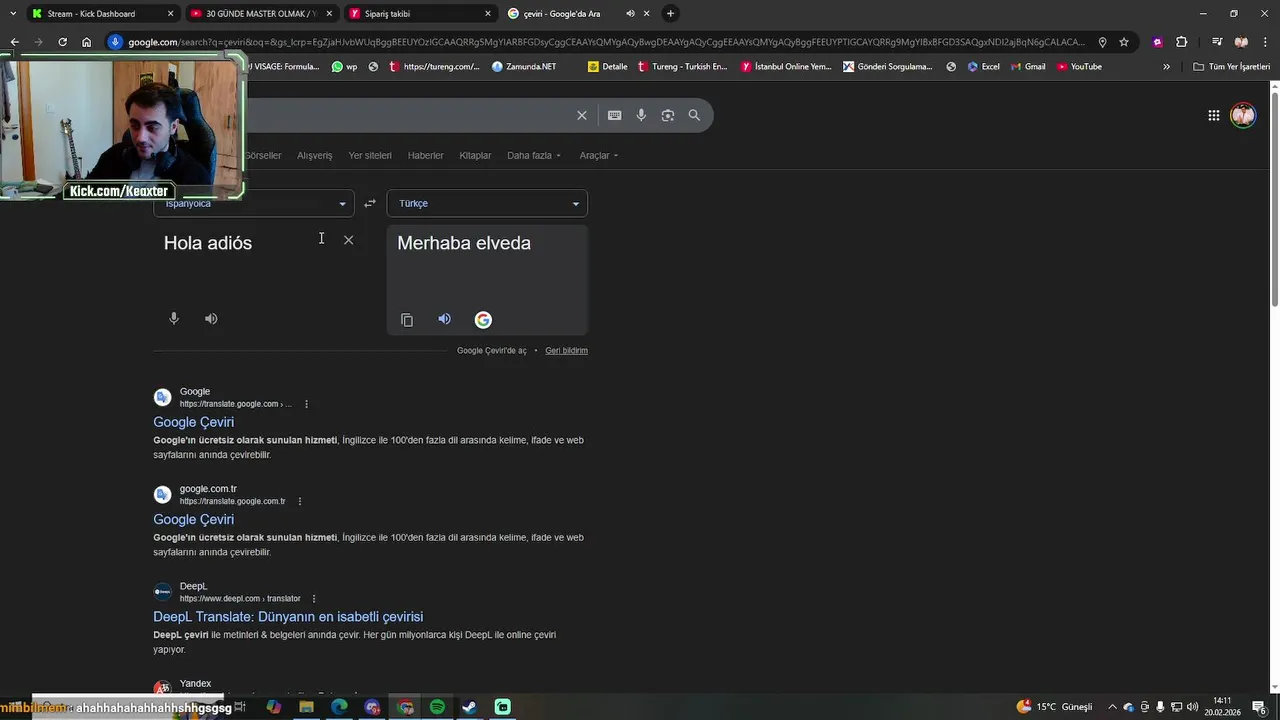The height and width of the screenshot is (720, 1280).
Task: Click the "Google Çeviri'de aç" link
Action: pos(492,351)
